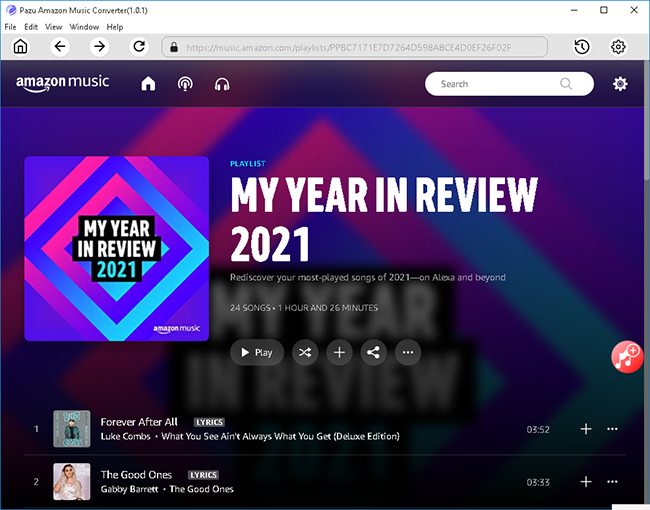Click the 03:52 duration text
Viewport: 650px width, 510px height.
click(538, 430)
